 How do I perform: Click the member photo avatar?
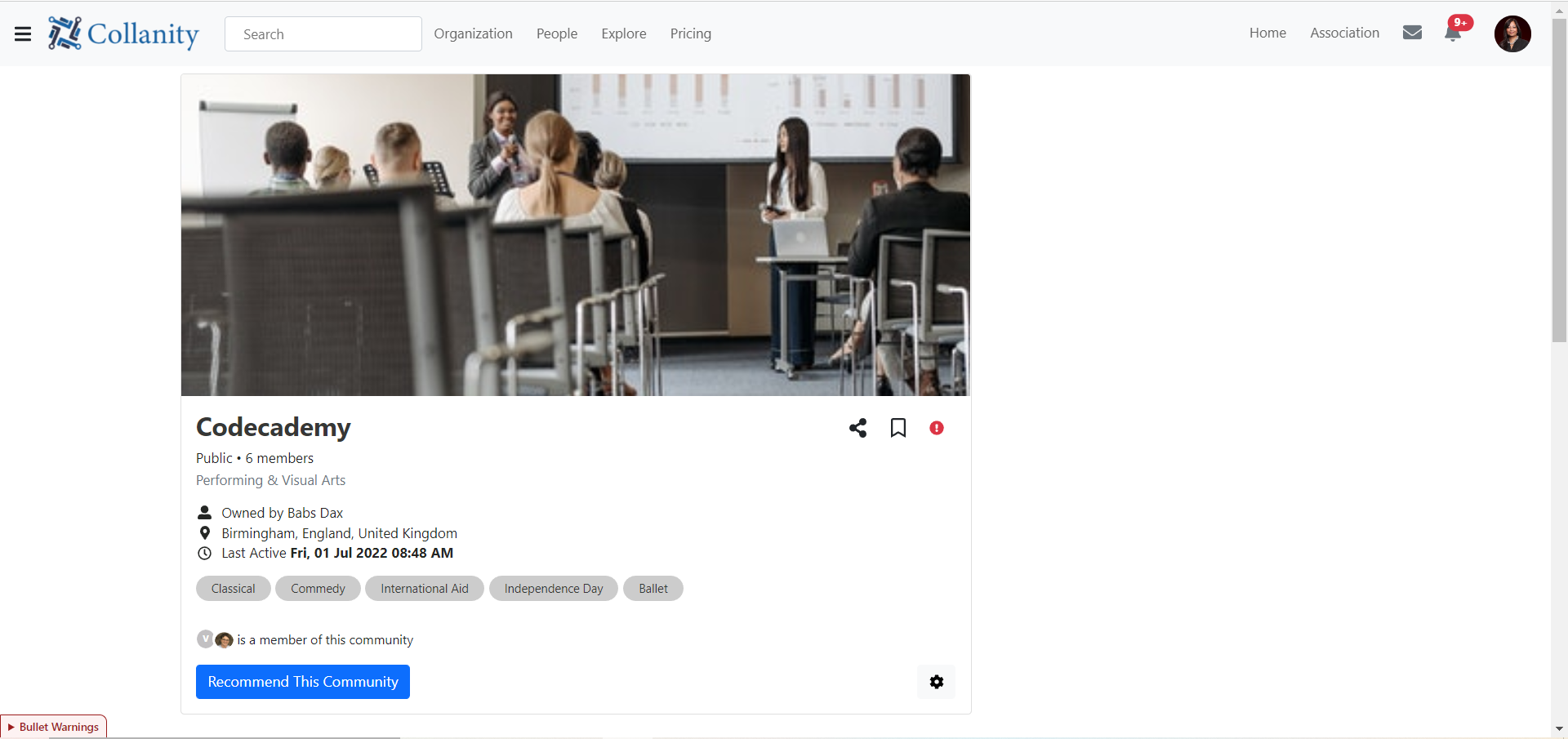click(224, 640)
